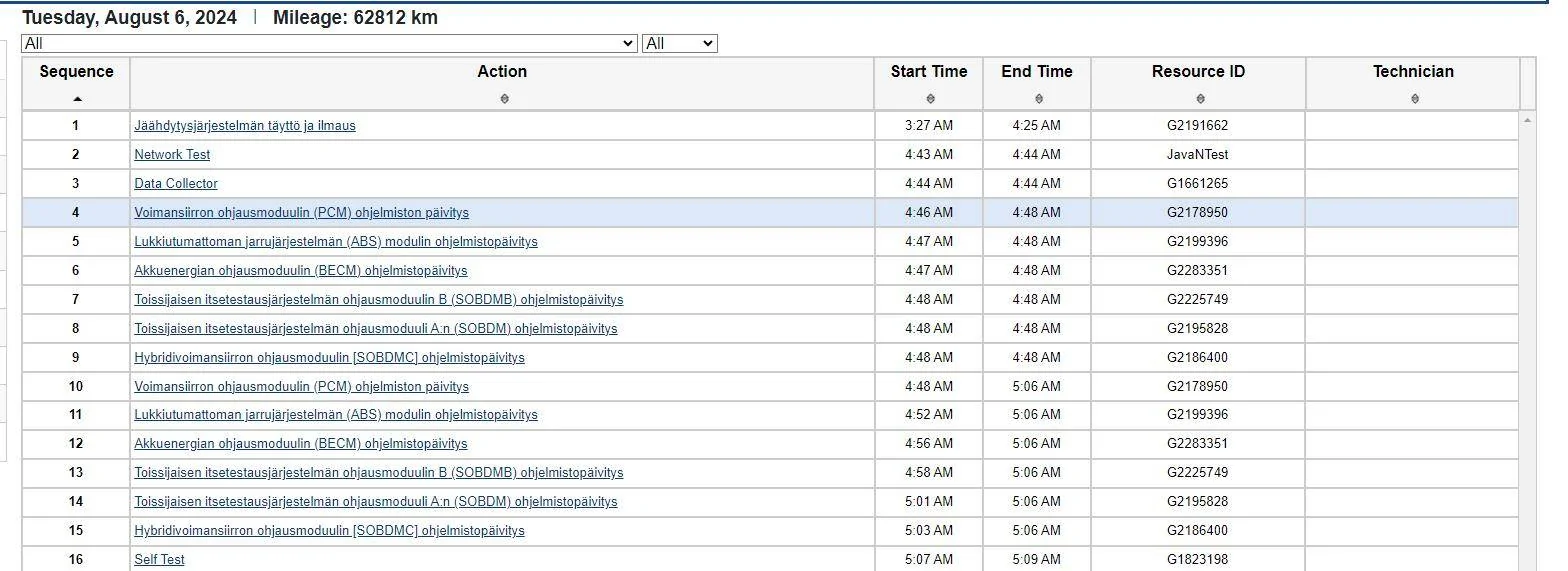Open sequence 15 SOBDMC ohjelmistopäivitys link

click(x=330, y=531)
